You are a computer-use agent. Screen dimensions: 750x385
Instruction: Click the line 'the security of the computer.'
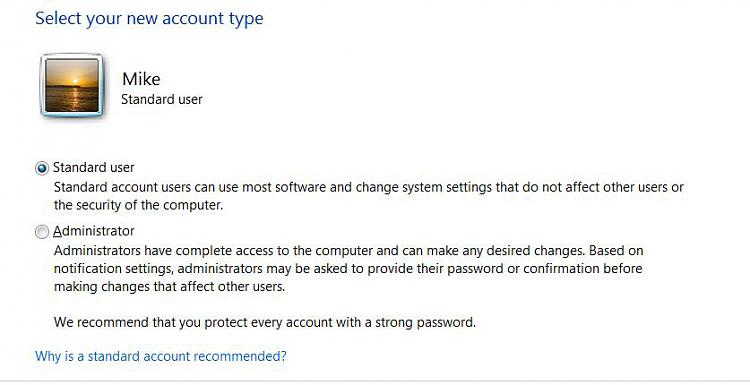pyautogui.click(x=138, y=205)
